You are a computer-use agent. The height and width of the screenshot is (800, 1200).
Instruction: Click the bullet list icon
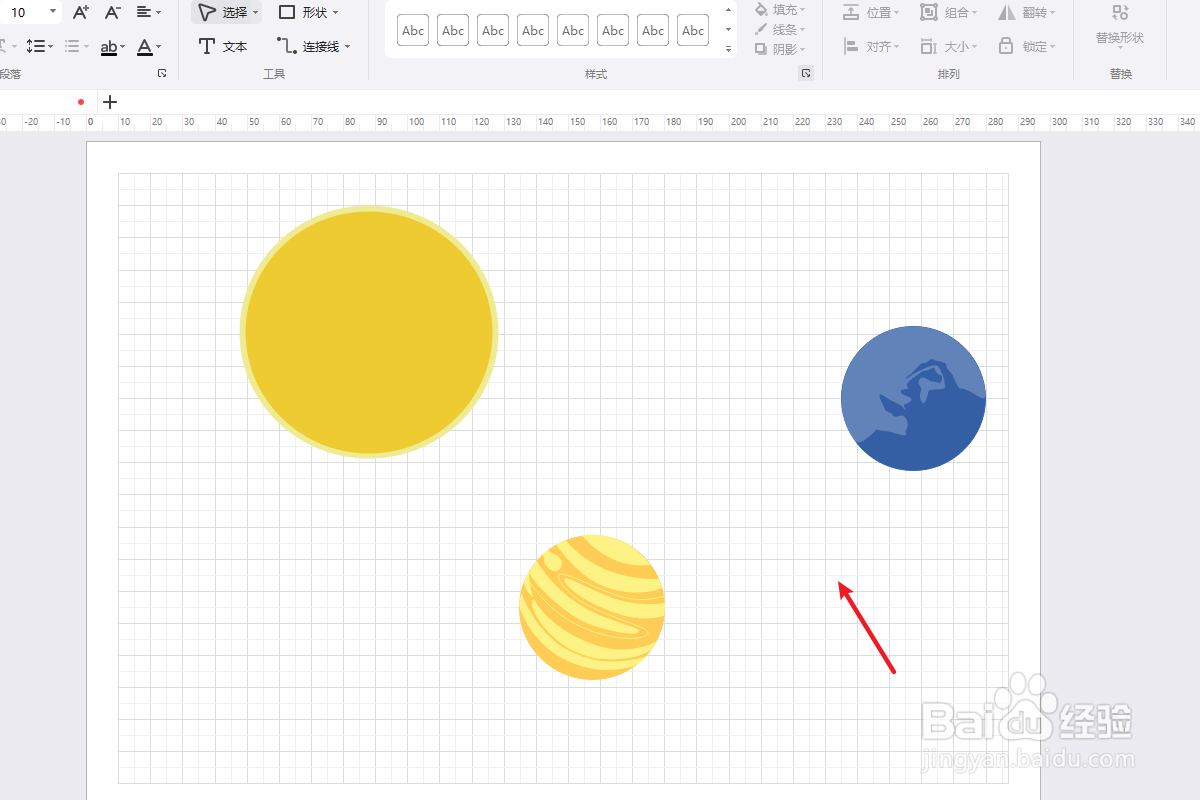pos(71,46)
